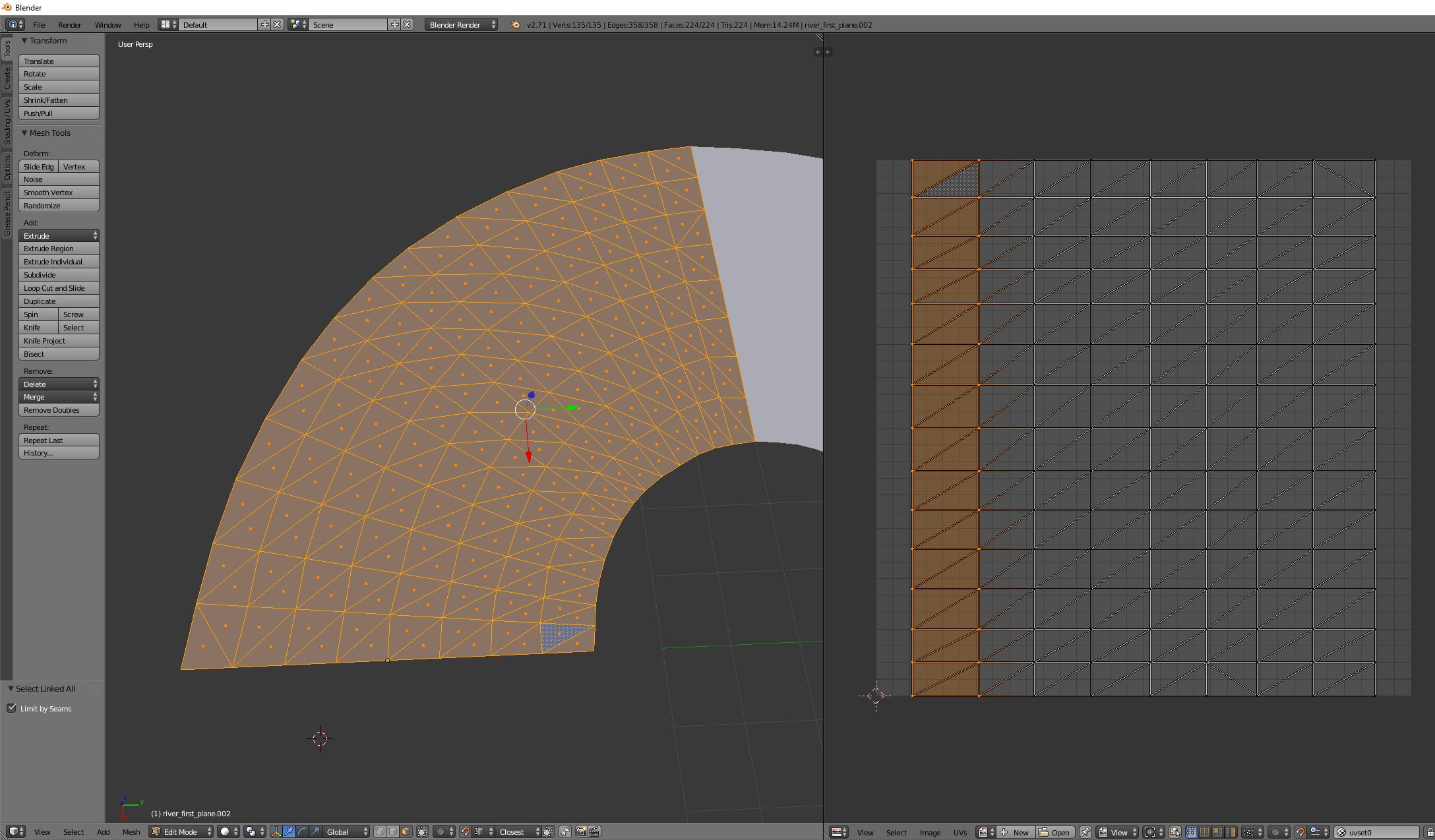Select the translate manipulator arrow icon
This screenshot has width=1435, height=840.
click(x=289, y=831)
